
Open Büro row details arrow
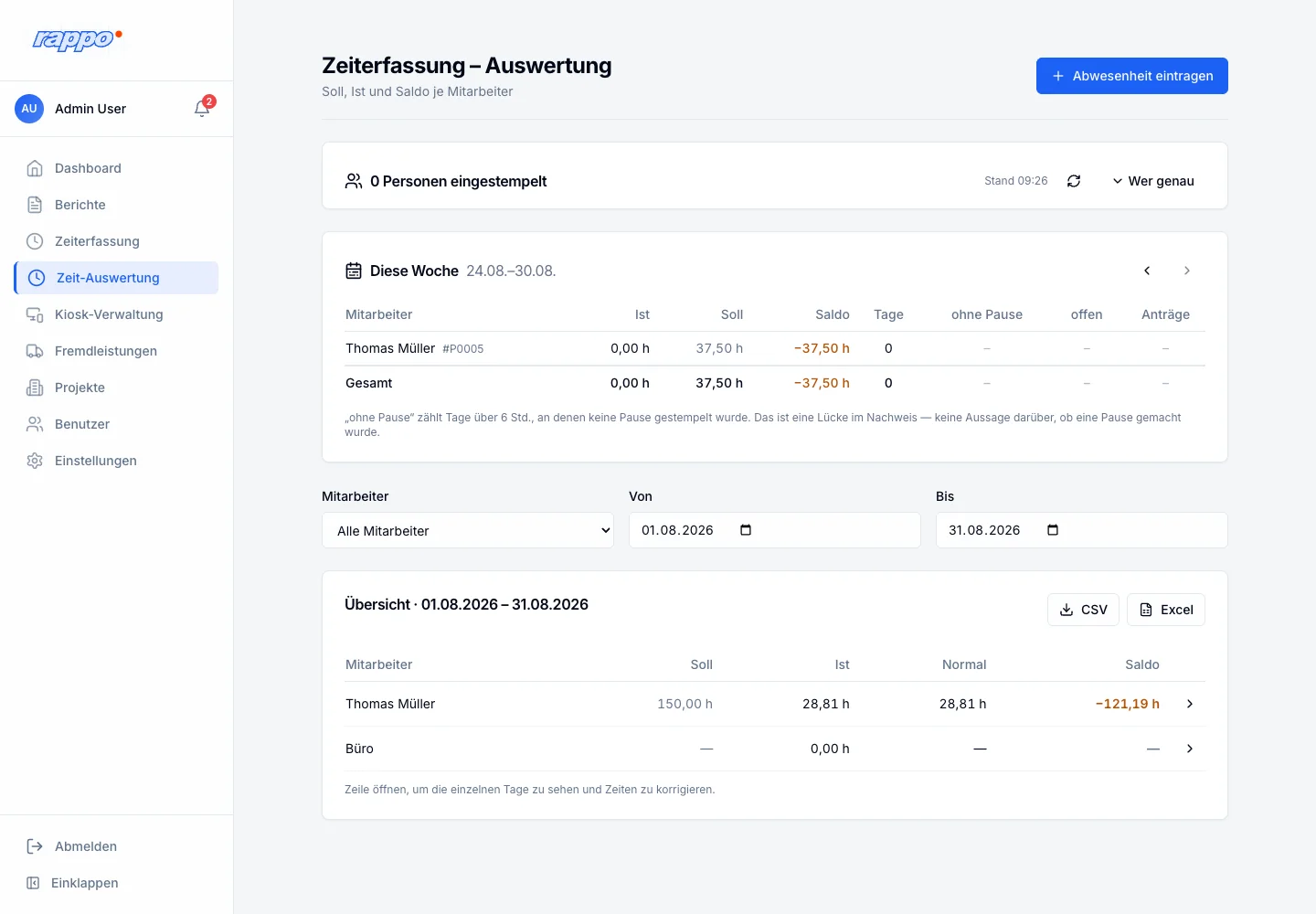pos(1190,749)
